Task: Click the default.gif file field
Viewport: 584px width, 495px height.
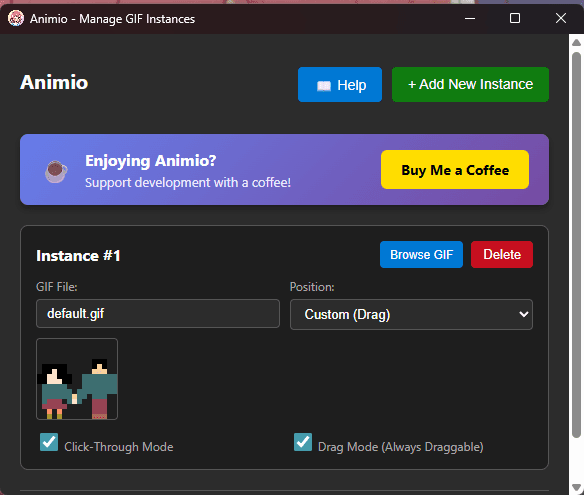Action: [158, 314]
